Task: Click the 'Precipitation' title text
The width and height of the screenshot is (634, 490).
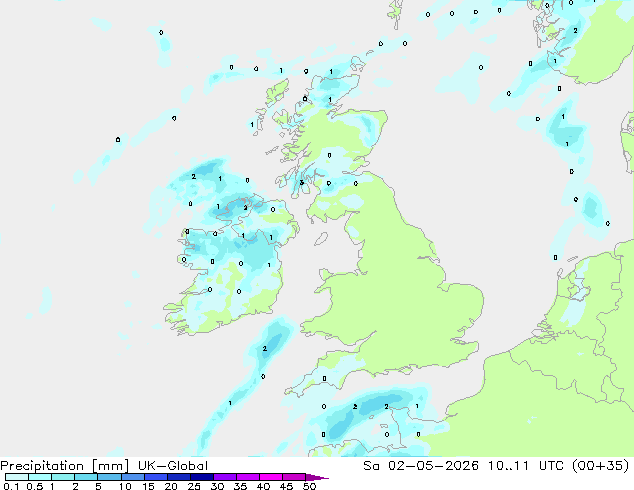Action: tap(42, 466)
